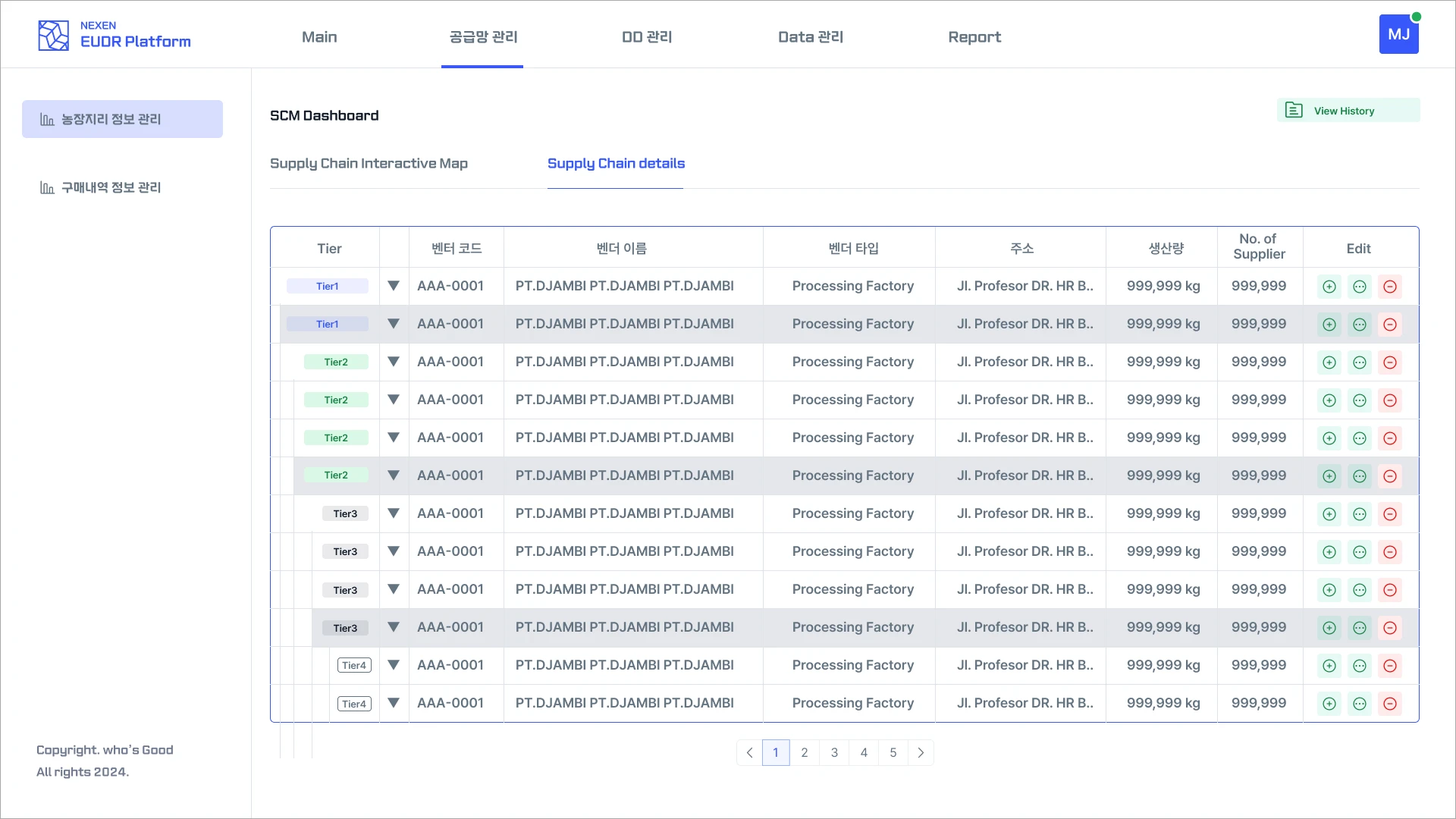This screenshot has width=1456, height=819.
Task: Click remove icon in first Tier3 row
Action: (x=1390, y=514)
